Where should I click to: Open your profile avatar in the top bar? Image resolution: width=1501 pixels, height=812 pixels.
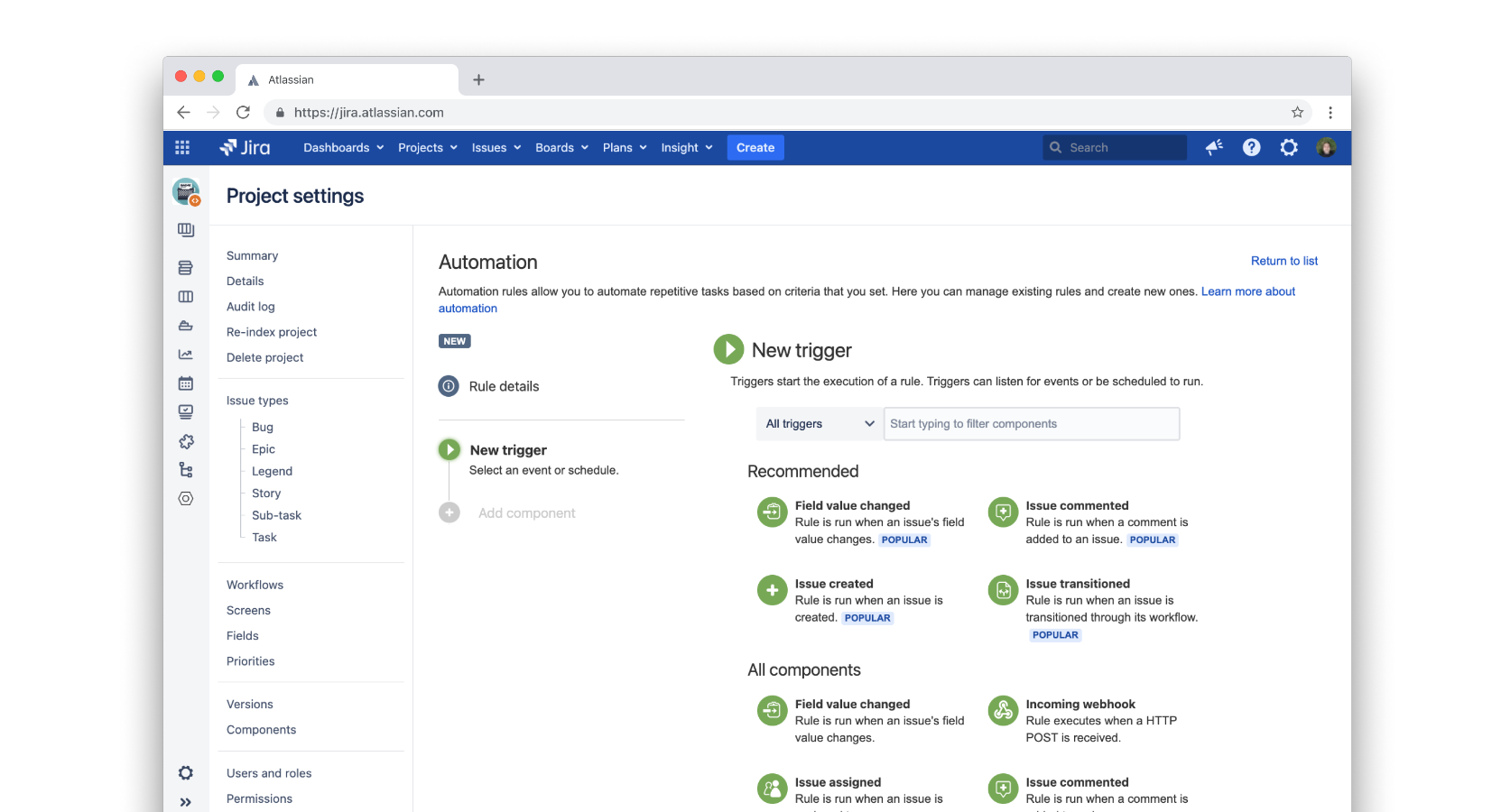[x=1326, y=147]
